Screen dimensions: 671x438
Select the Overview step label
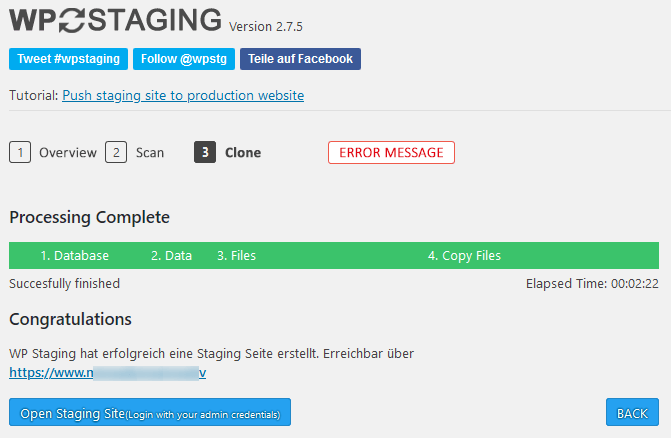(68, 153)
